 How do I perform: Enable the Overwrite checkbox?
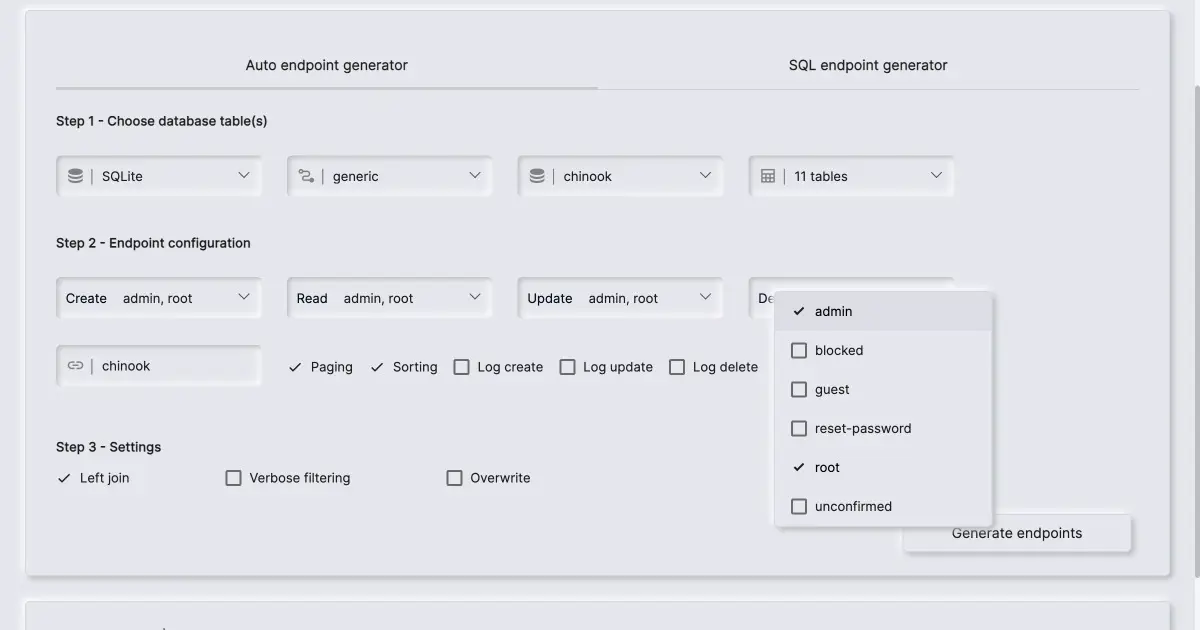(455, 478)
